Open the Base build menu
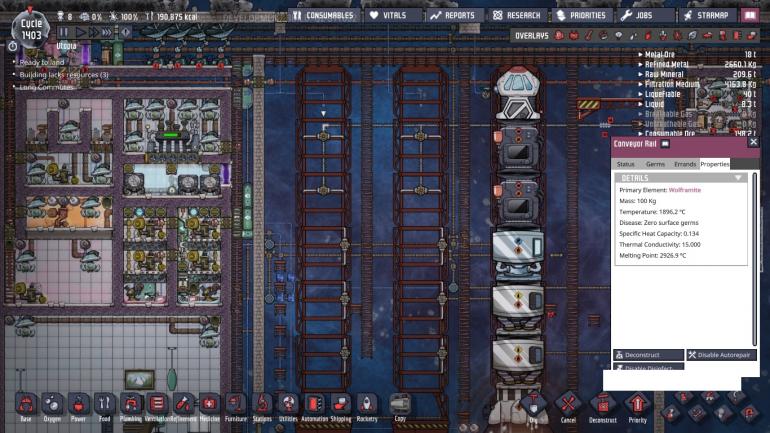Viewport: 770px width, 433px height. click(x=26, y=406)
